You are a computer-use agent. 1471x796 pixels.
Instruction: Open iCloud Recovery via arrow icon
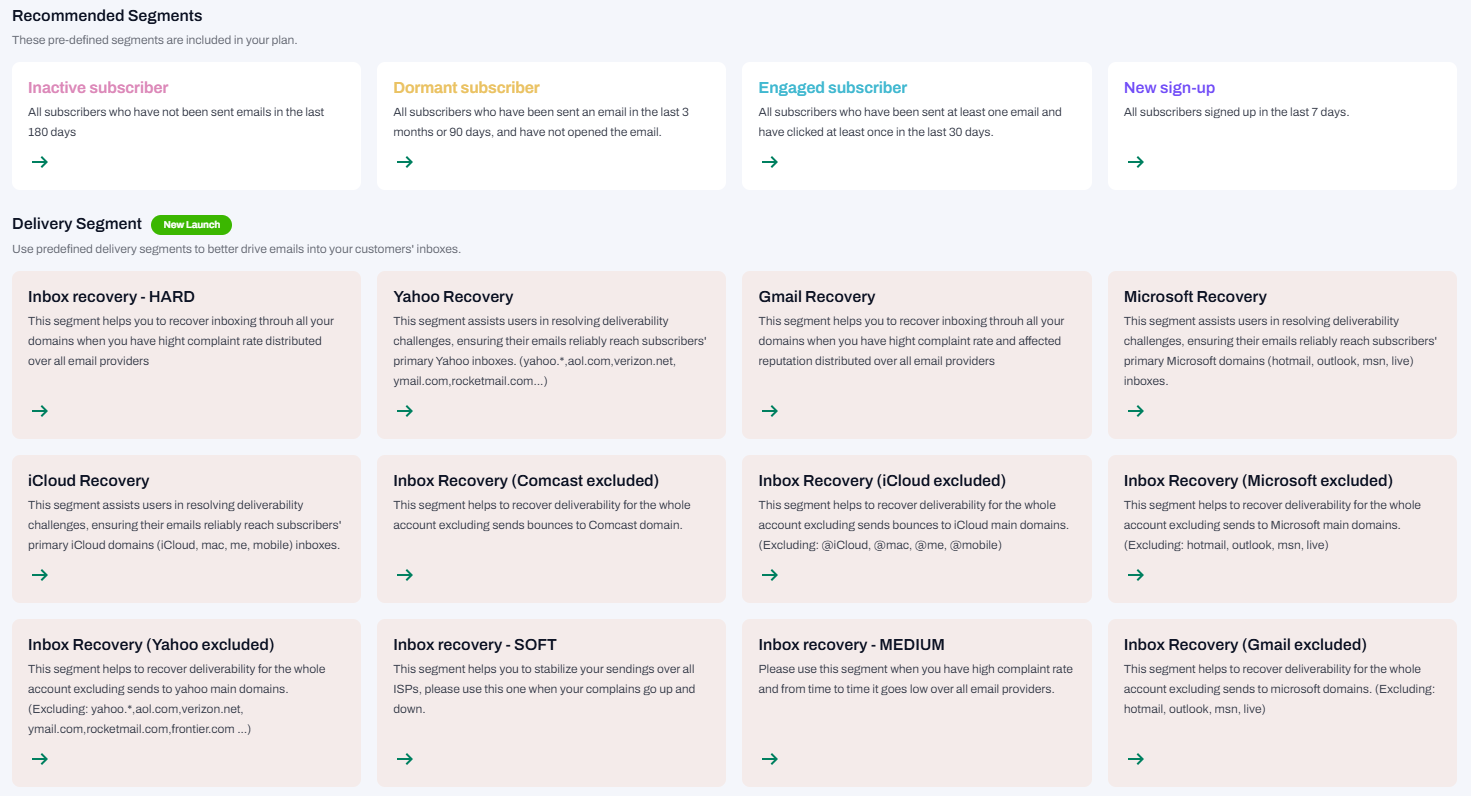tap(39, 575)
